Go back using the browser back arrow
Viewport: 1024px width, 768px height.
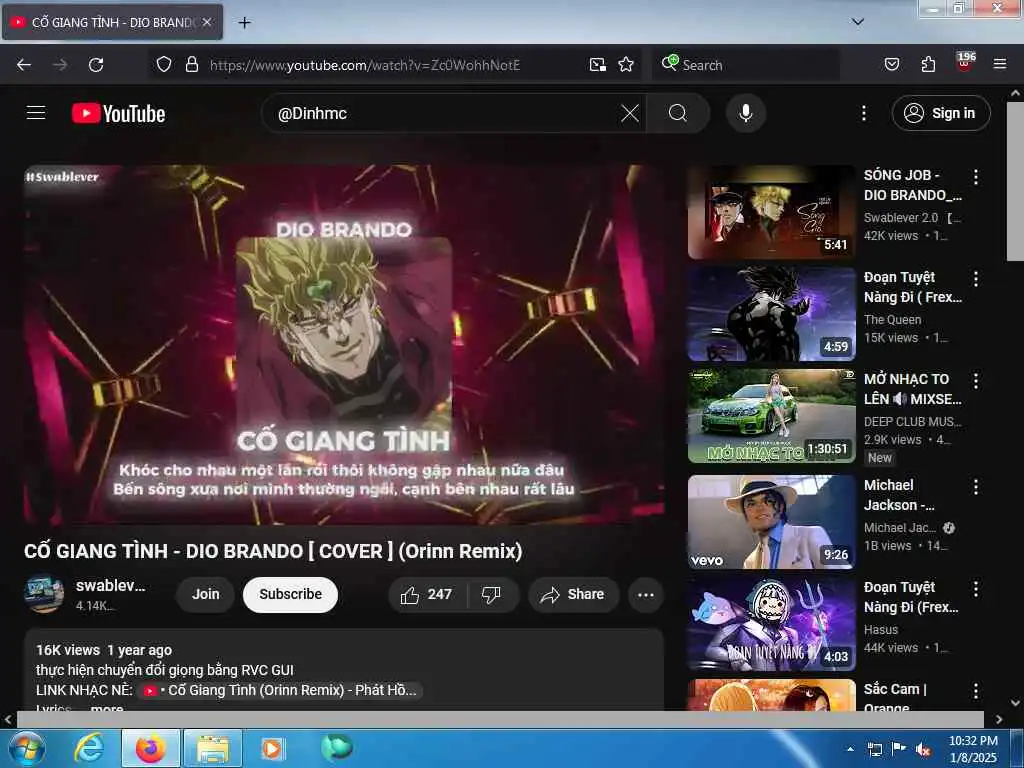(x=24, y=65)
